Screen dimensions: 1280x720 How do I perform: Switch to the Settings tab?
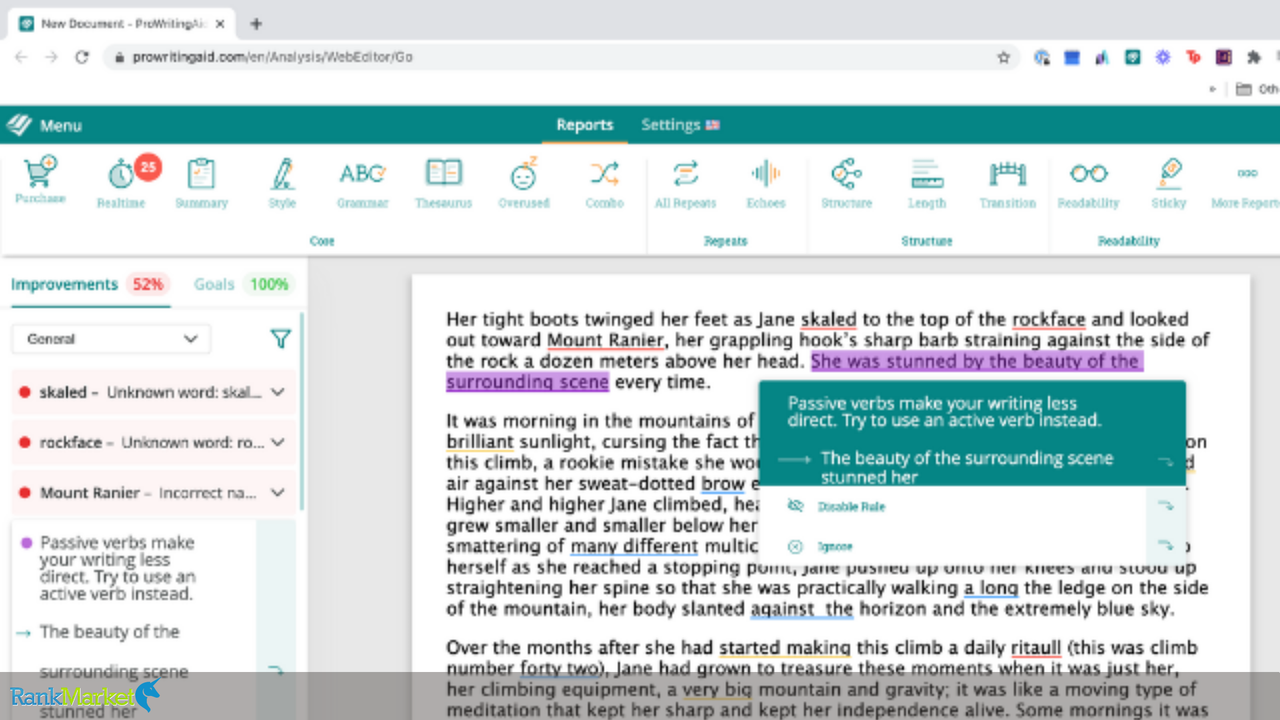(680, 125)
